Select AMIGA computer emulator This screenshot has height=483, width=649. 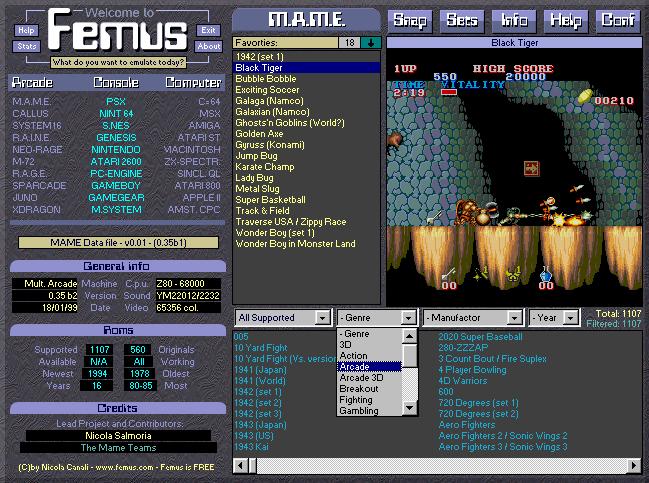(204, 126)
